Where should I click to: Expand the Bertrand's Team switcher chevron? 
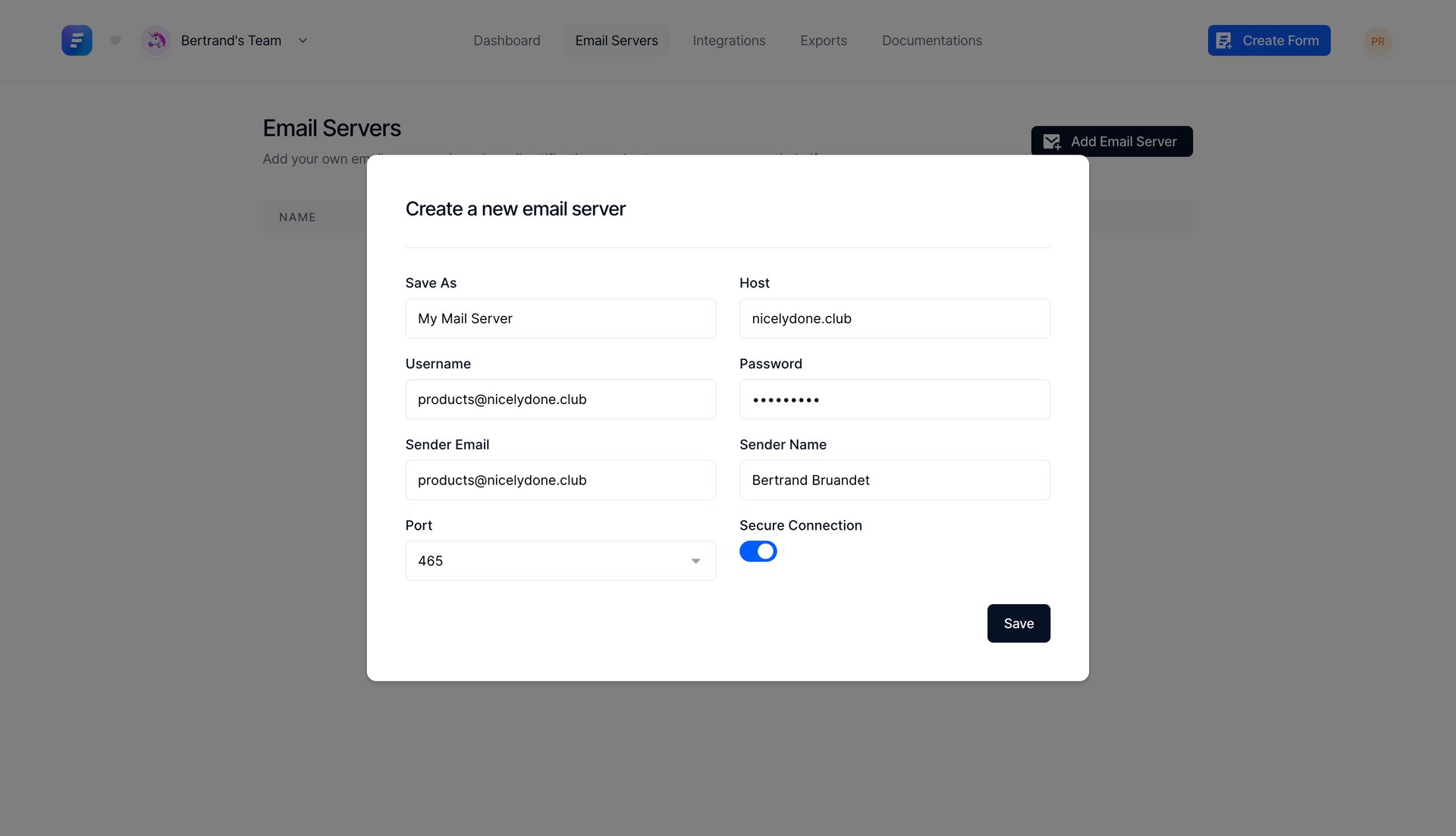point(303,40)
